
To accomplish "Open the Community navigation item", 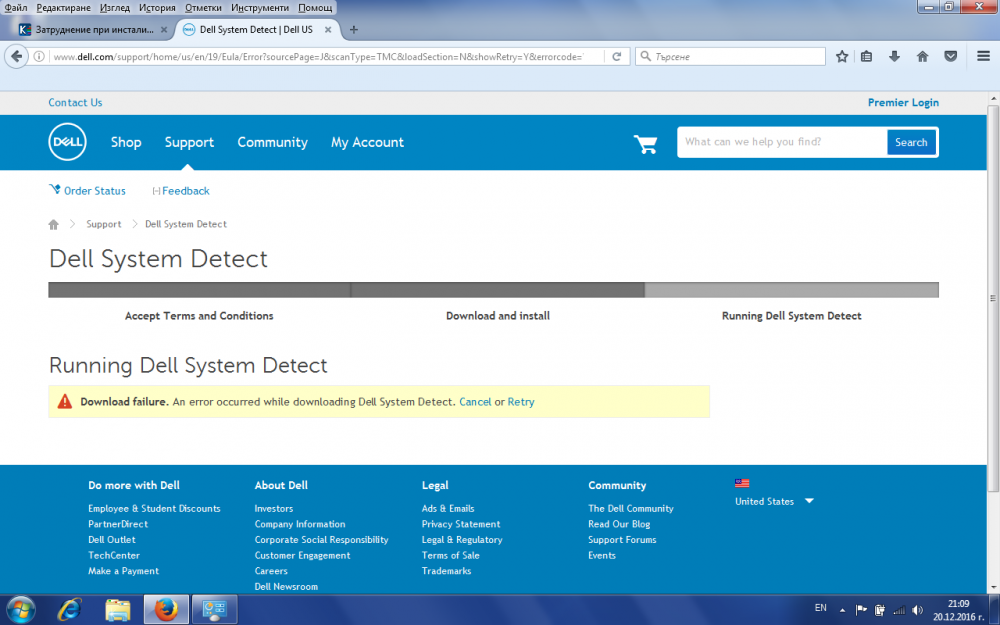I will point(272,142).
